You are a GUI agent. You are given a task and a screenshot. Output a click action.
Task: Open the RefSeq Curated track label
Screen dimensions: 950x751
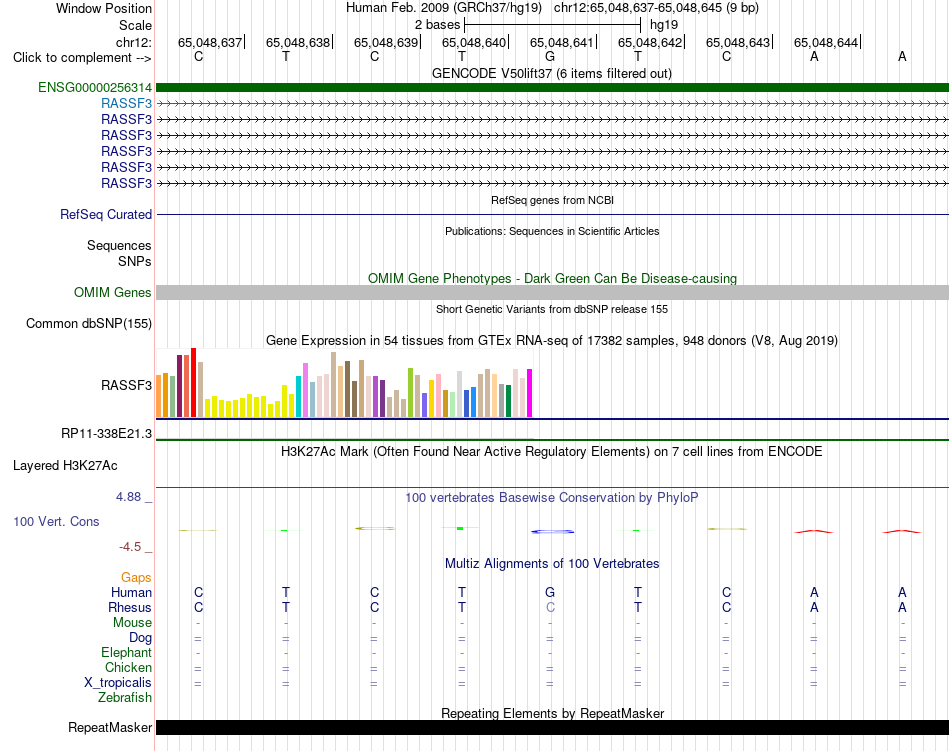tap(106, 214)
